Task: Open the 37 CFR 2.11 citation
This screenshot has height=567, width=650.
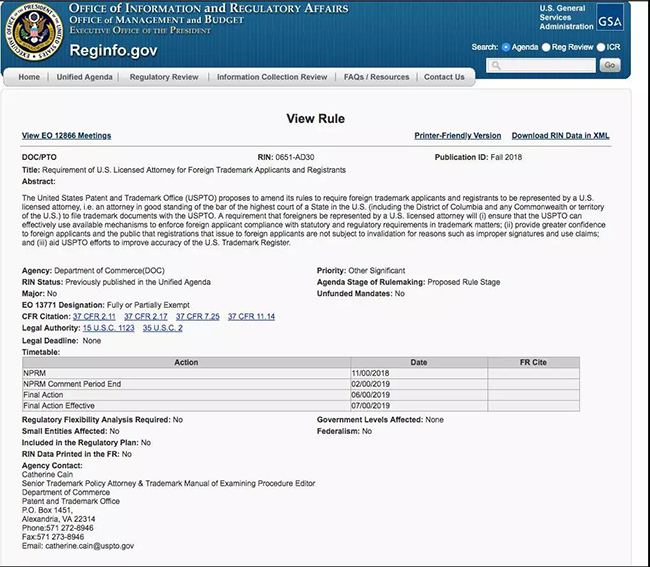Action: click(94, 317)
